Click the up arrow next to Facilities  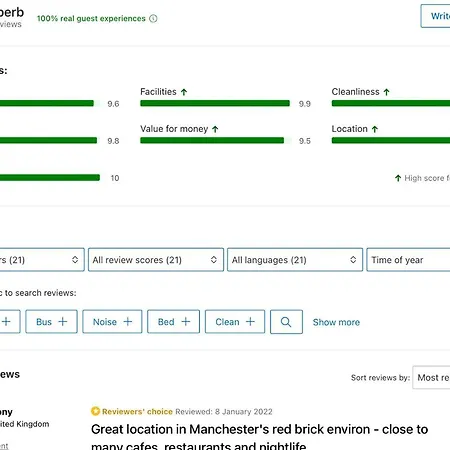coord(184,92)
